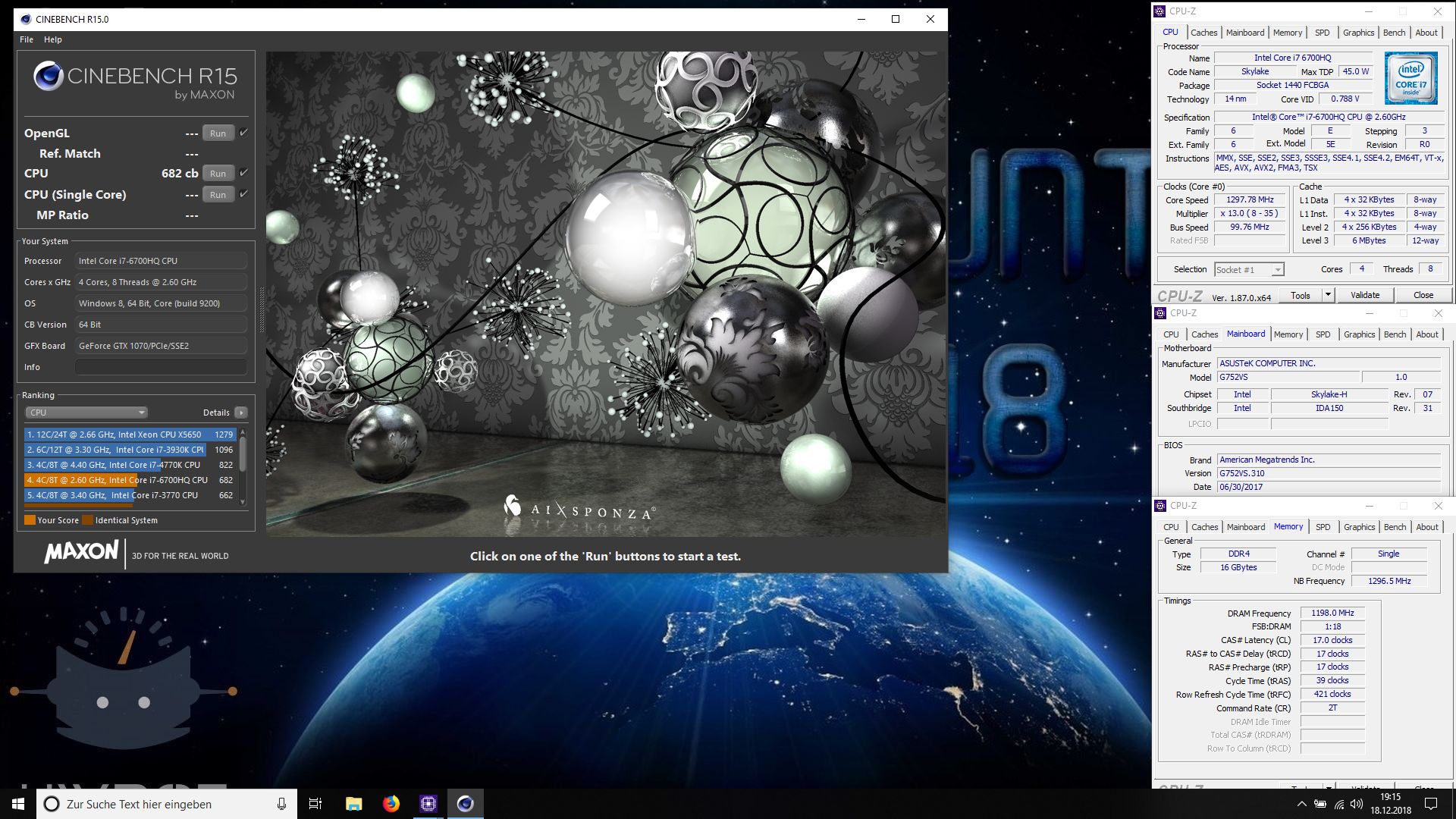Click the taskbar search box
This screenshot has height=819, width=1456.
click(x=165, y=804)
